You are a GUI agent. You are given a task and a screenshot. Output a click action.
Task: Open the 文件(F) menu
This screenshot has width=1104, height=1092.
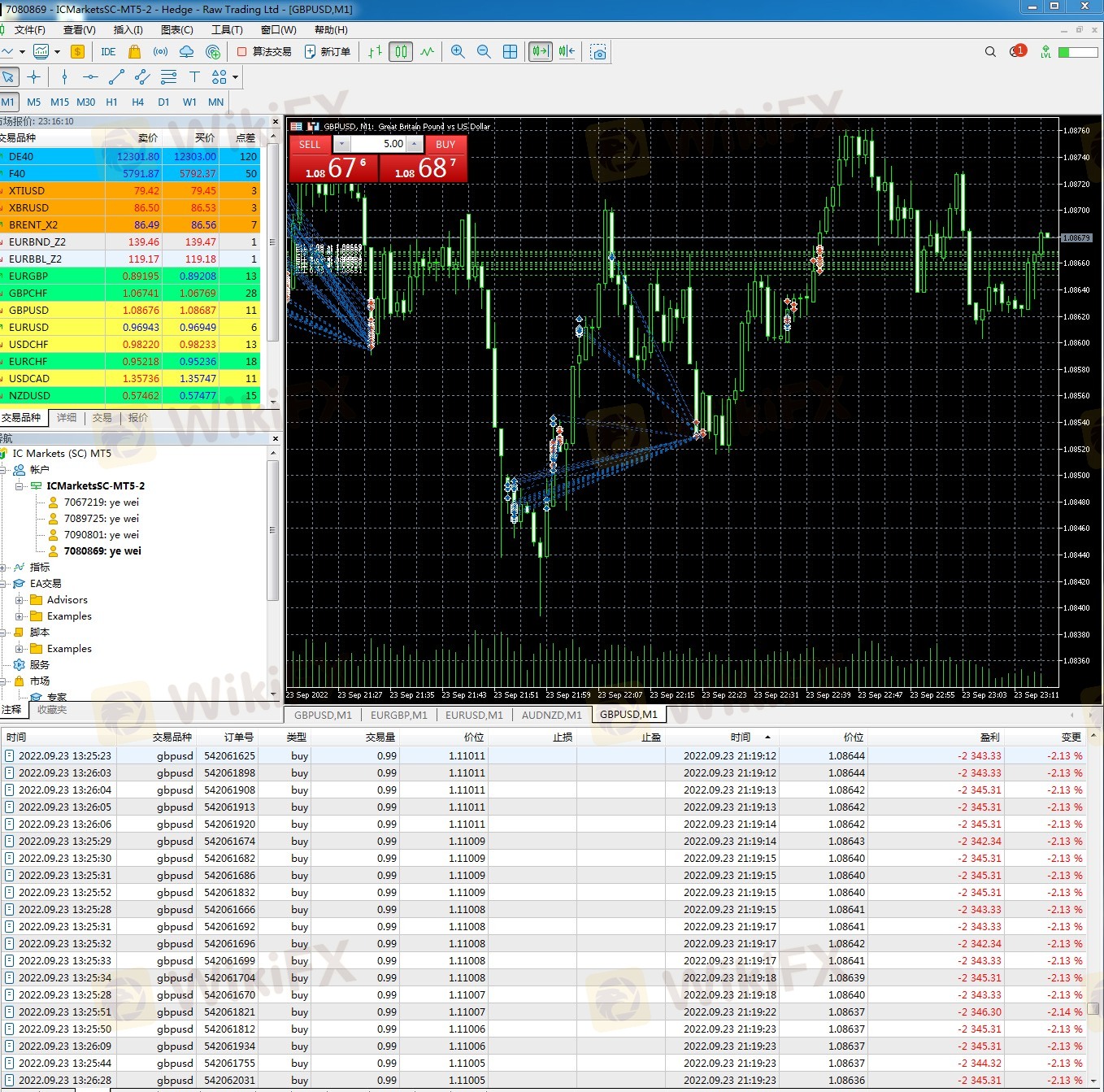[x=29, y=29]
